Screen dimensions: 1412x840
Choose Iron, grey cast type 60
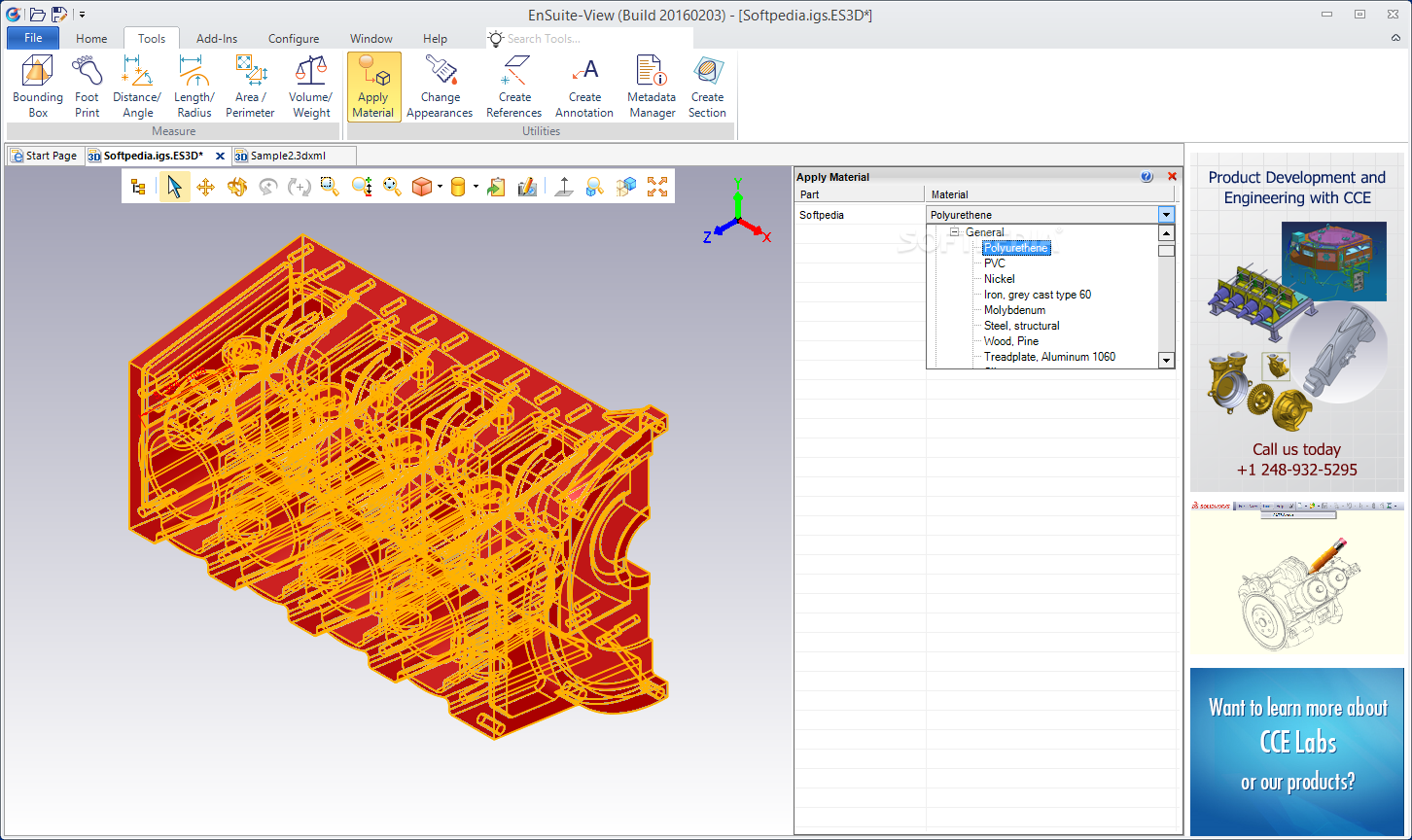coord(1038,295)
